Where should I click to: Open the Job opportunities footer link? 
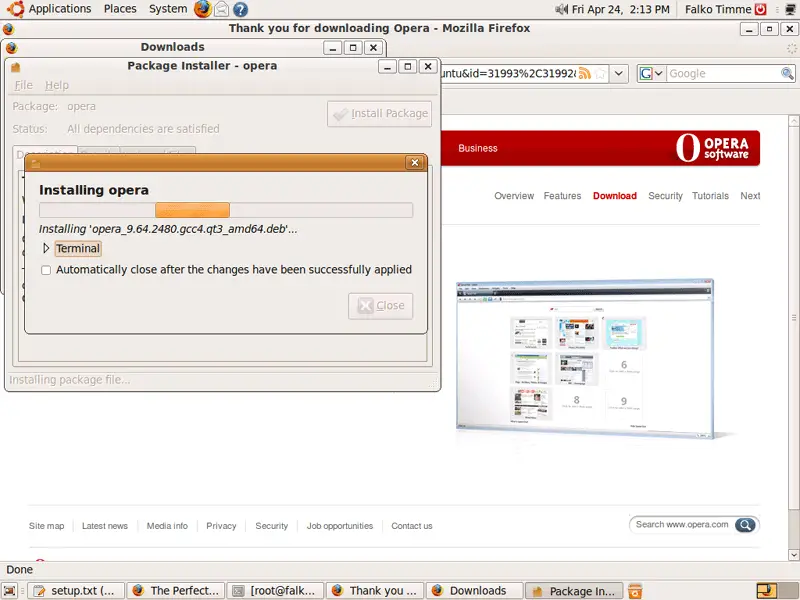click(x=340, y=526)
